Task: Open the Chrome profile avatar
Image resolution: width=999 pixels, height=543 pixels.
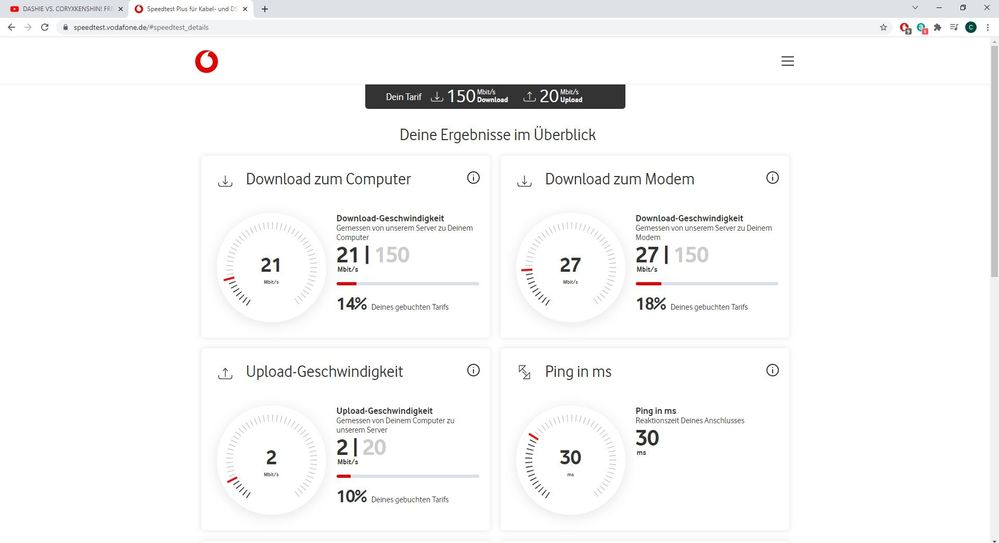Action: pyautogui.click(x=971, y=27)
